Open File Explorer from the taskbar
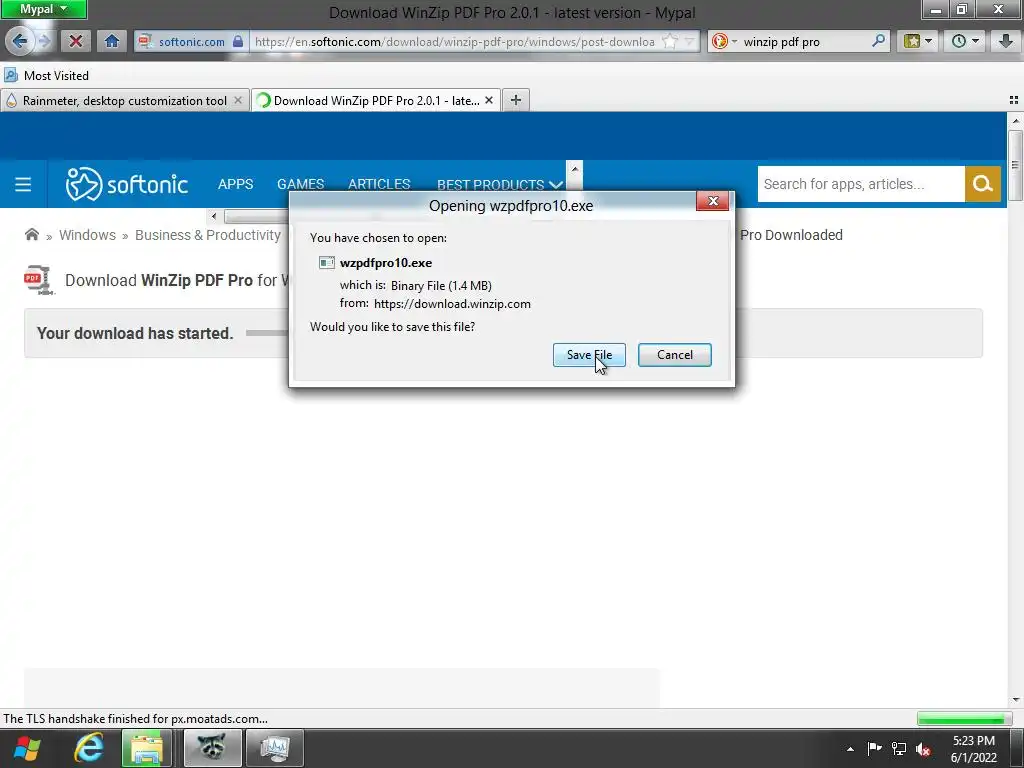 (x=146, y=748)
